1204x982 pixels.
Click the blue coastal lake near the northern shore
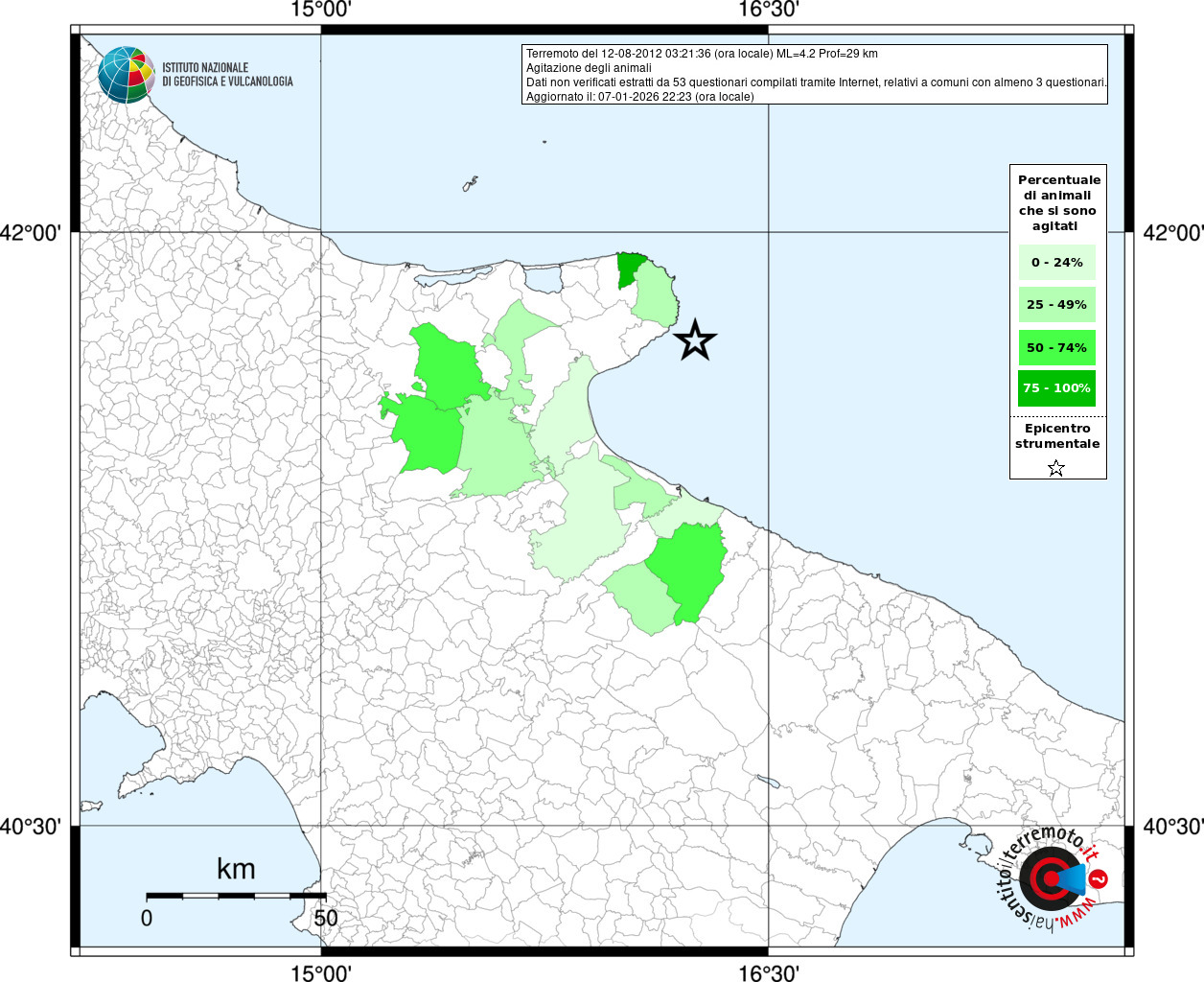coord(544,278)
